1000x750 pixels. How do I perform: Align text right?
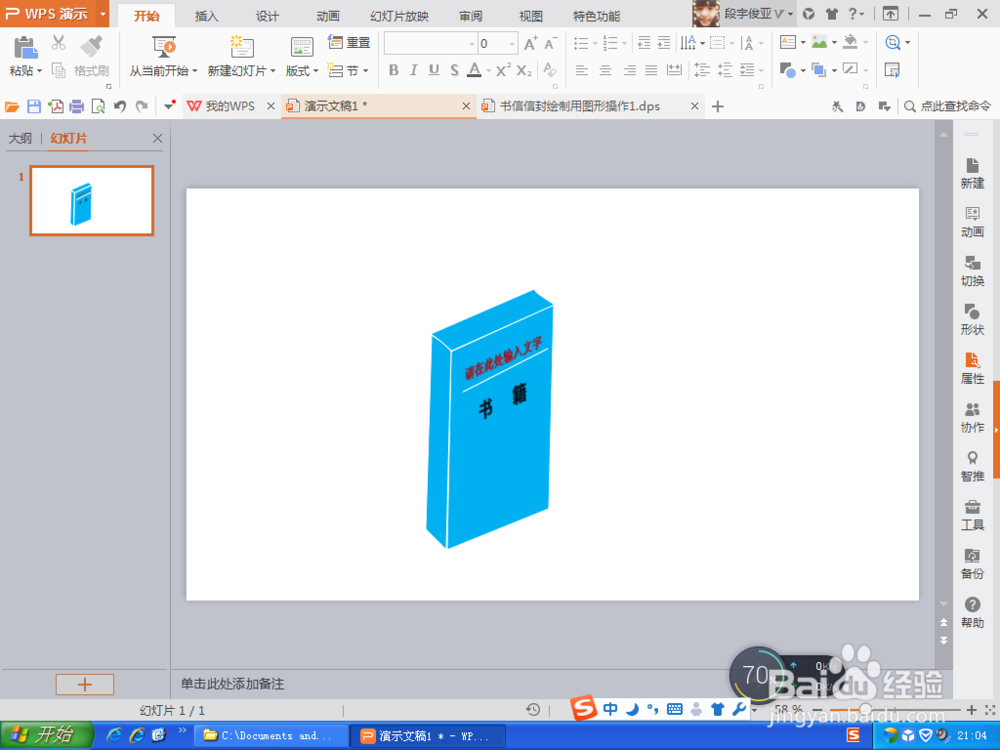629,70
